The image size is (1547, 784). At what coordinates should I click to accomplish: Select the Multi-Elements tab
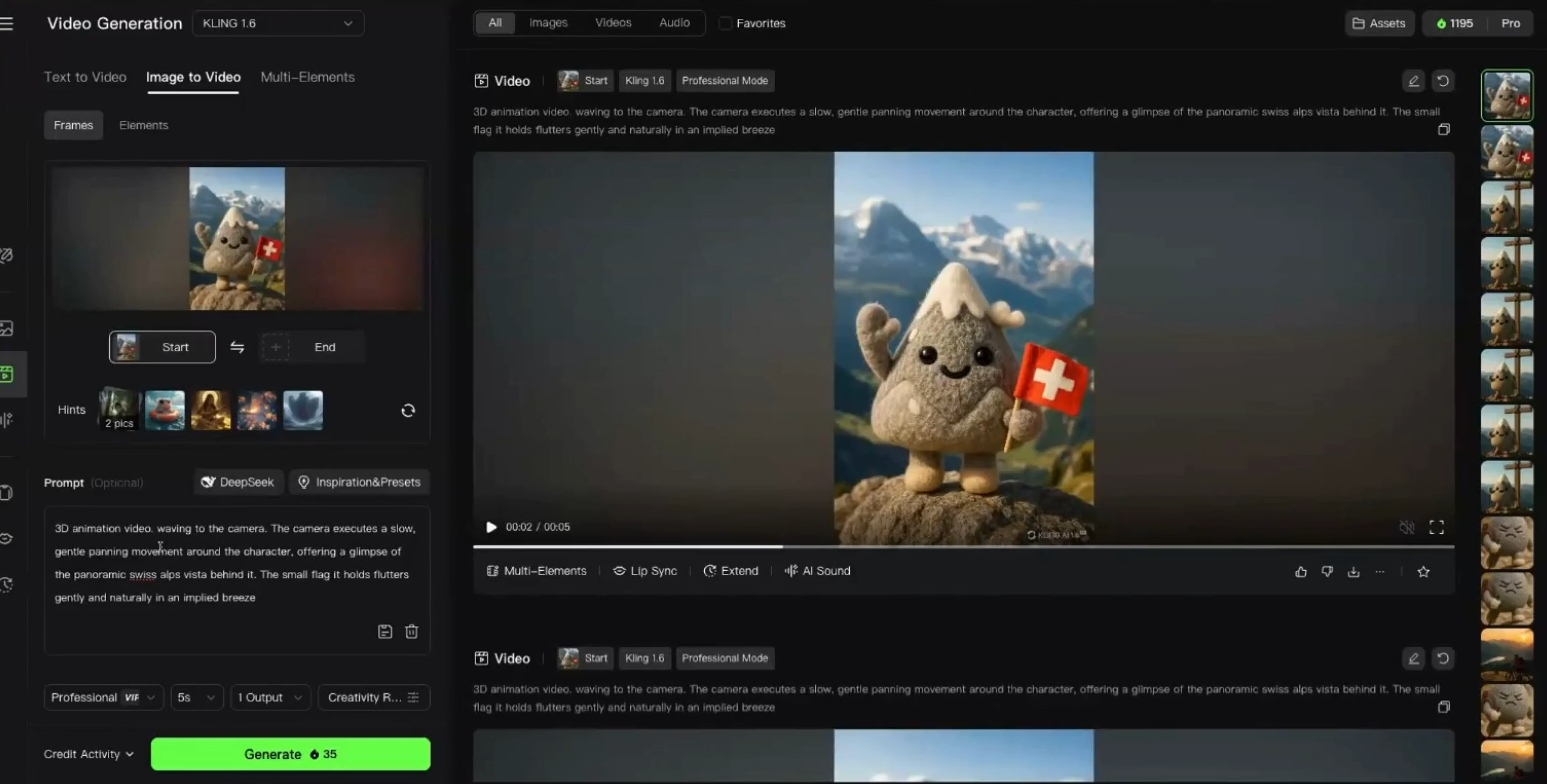[x=307, y=77]
